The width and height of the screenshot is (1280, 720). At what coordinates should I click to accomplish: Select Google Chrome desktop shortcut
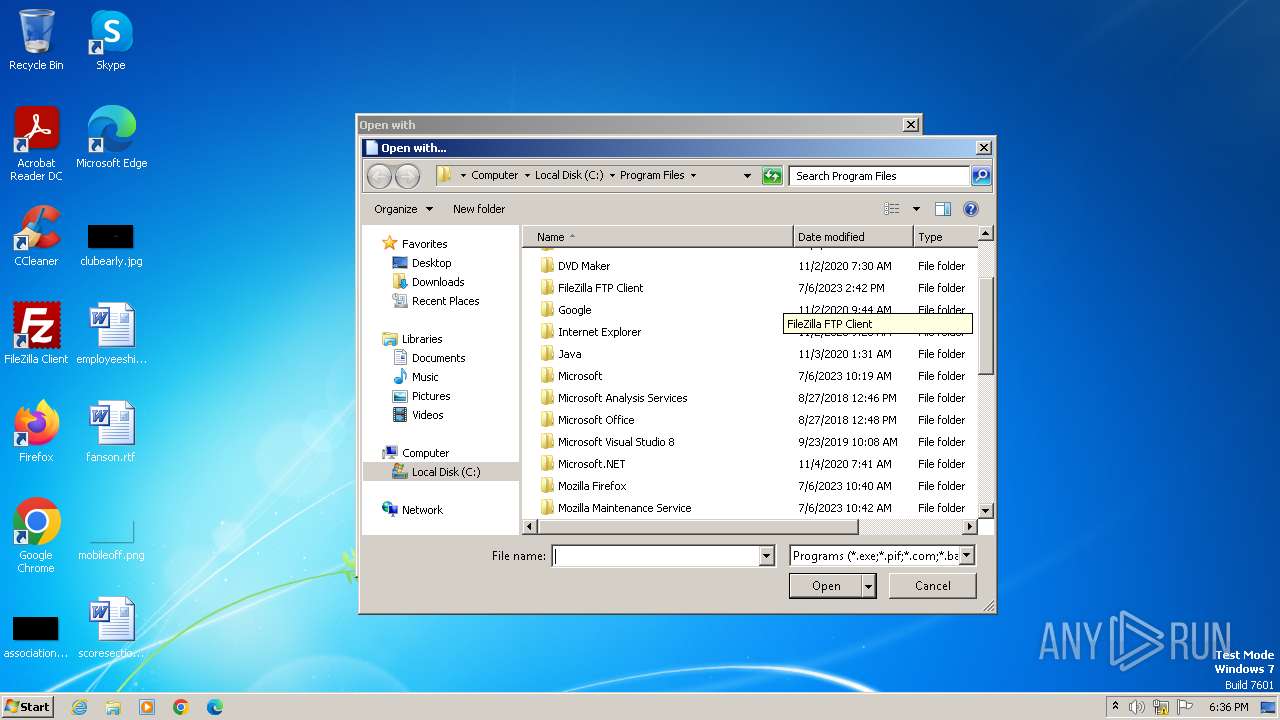coord(36,536)
